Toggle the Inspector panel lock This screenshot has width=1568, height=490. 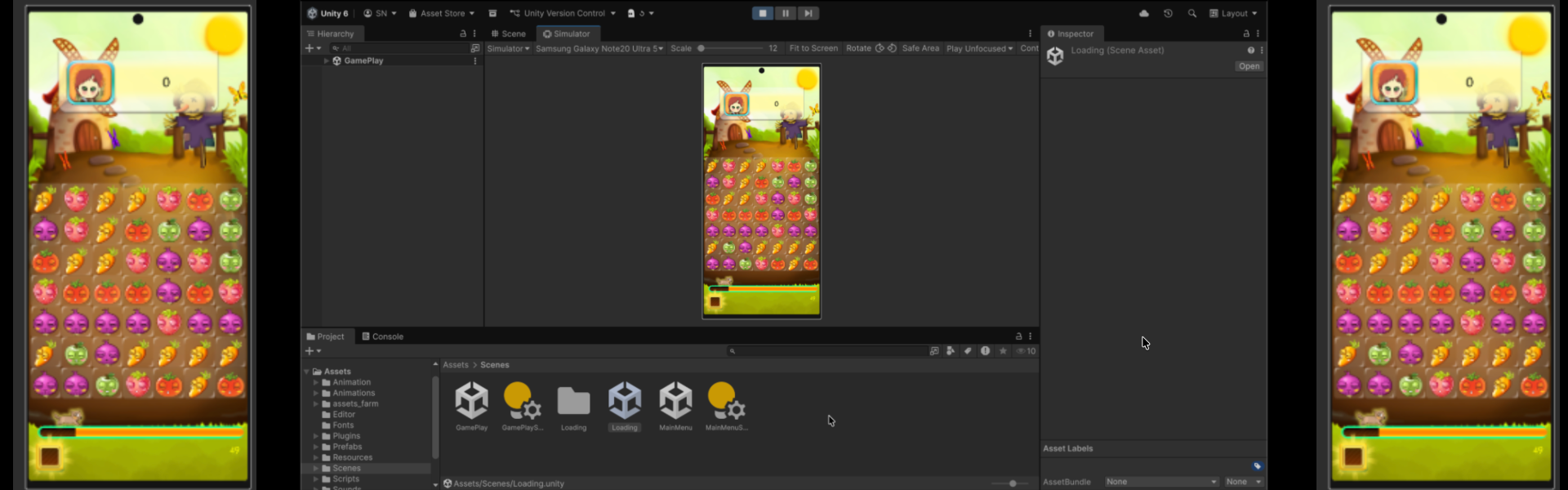1246,33
